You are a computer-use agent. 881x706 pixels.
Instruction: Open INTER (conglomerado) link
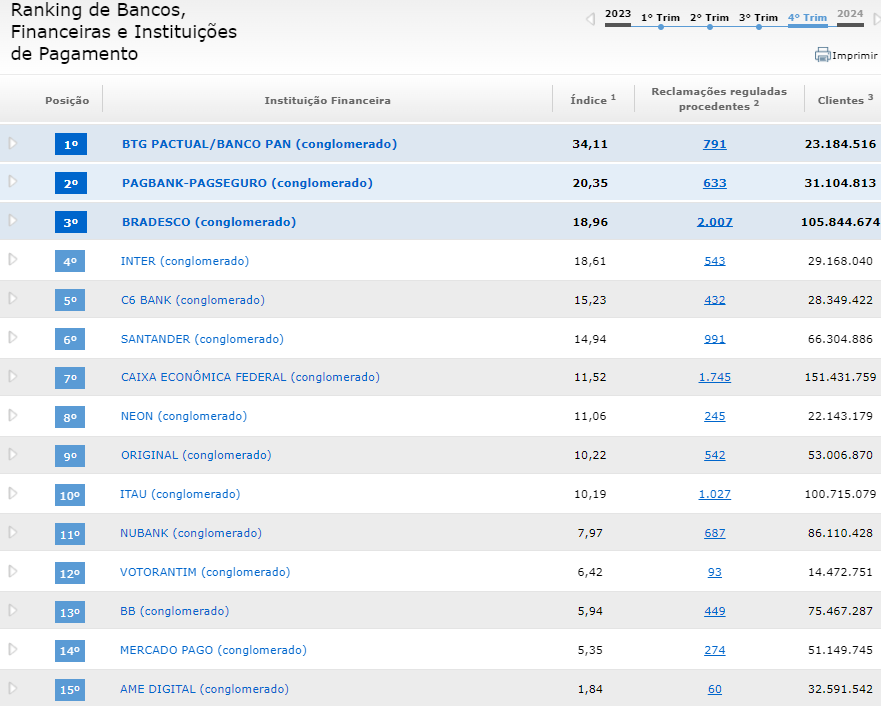185,261
